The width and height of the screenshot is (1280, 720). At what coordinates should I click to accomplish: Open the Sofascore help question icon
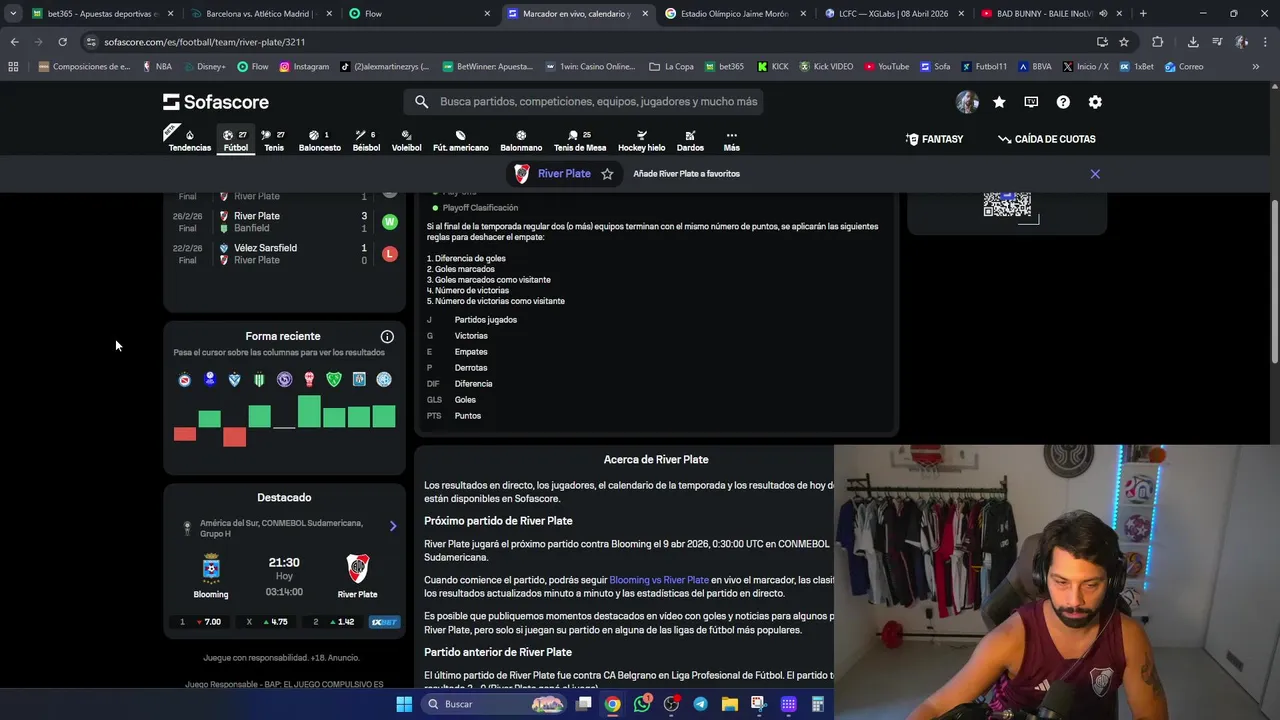tap(1063, 102)
